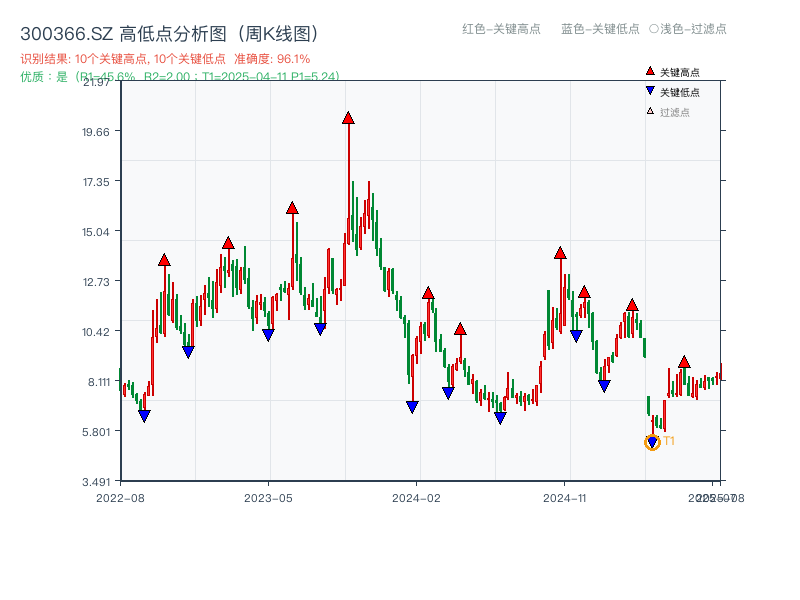Click the red triangle at the 2023-05 peak
This screenshot has width=800, height=600.
292,207
